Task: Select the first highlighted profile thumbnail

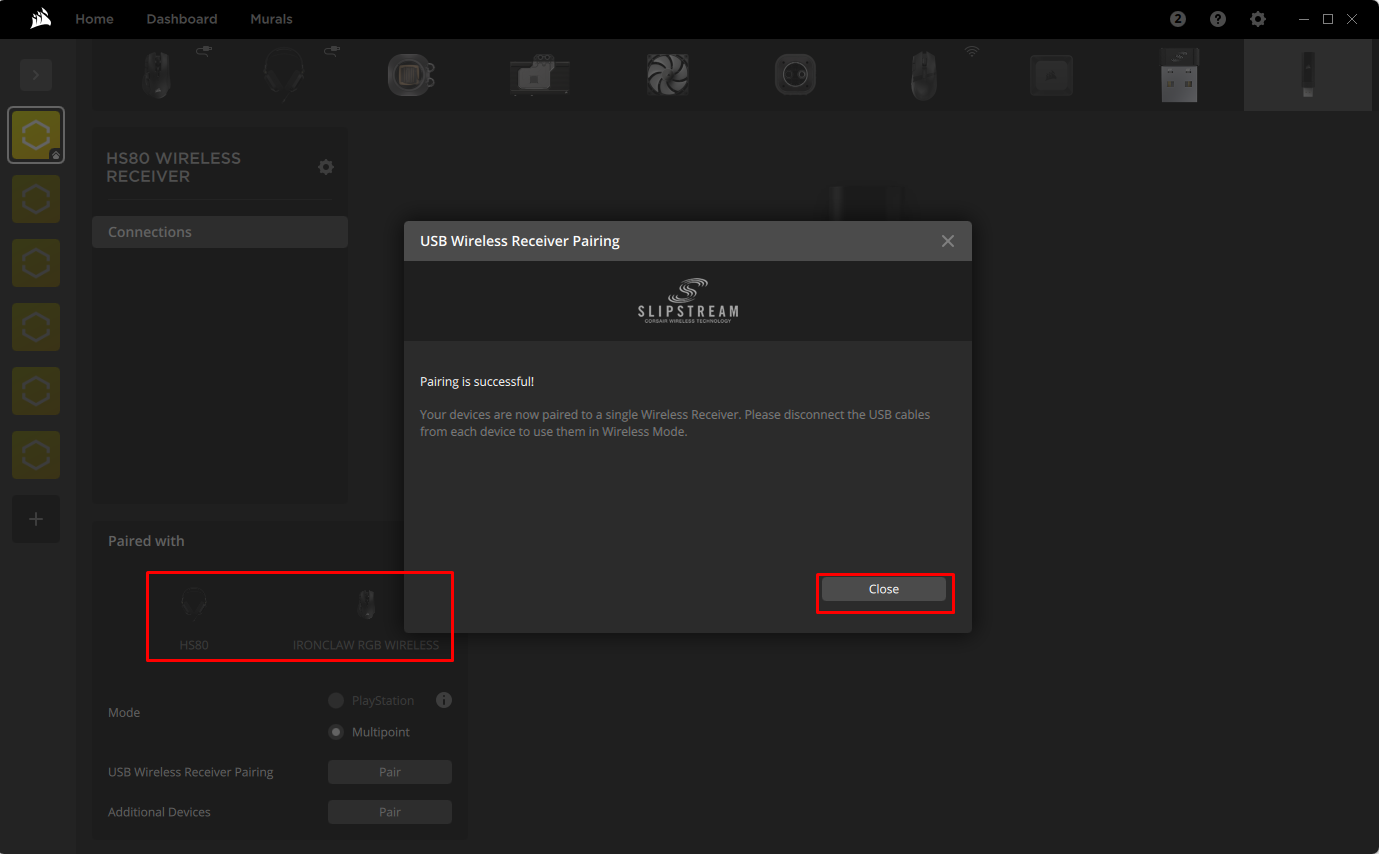Action: click(x=36, y=135)
